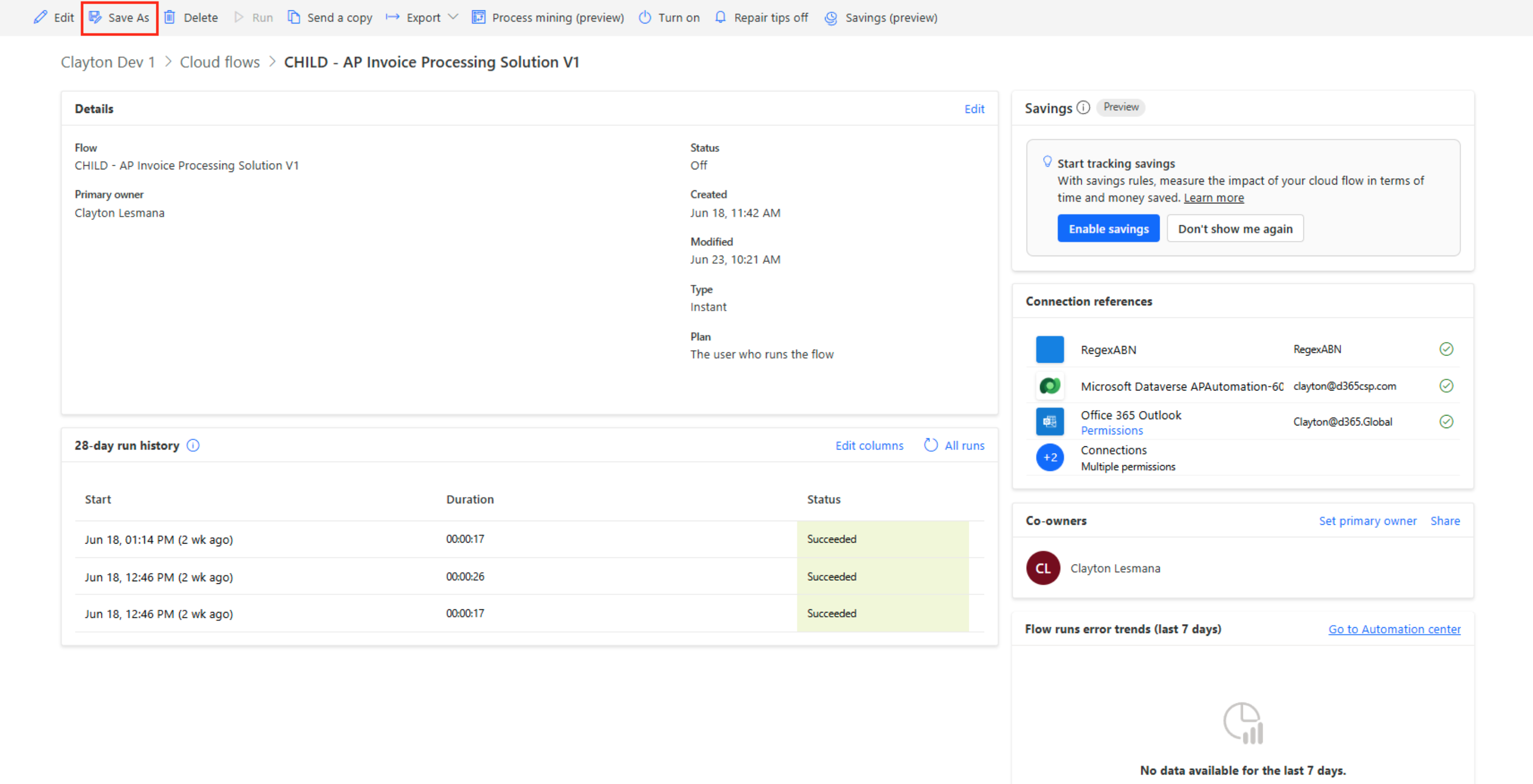
Task: Click the Enable savings button
Action: coord(1108,228)
